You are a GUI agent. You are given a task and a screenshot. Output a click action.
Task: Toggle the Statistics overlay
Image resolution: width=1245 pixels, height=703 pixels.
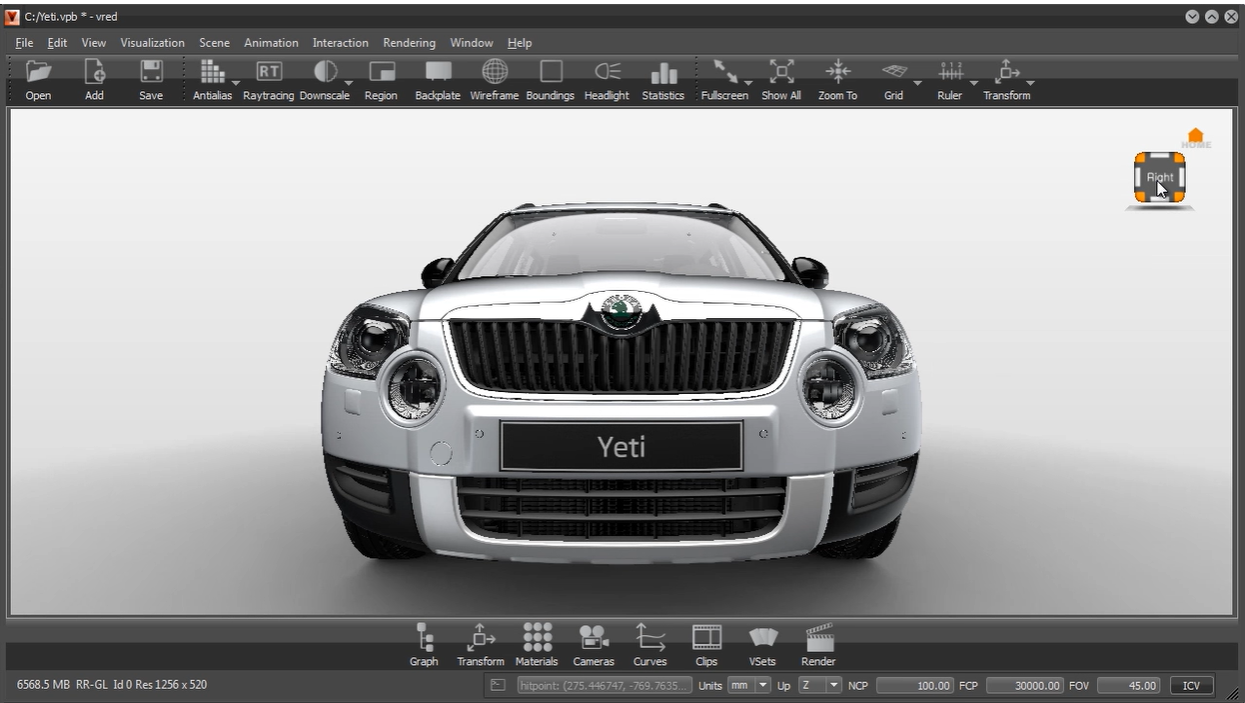click(663, 74)
